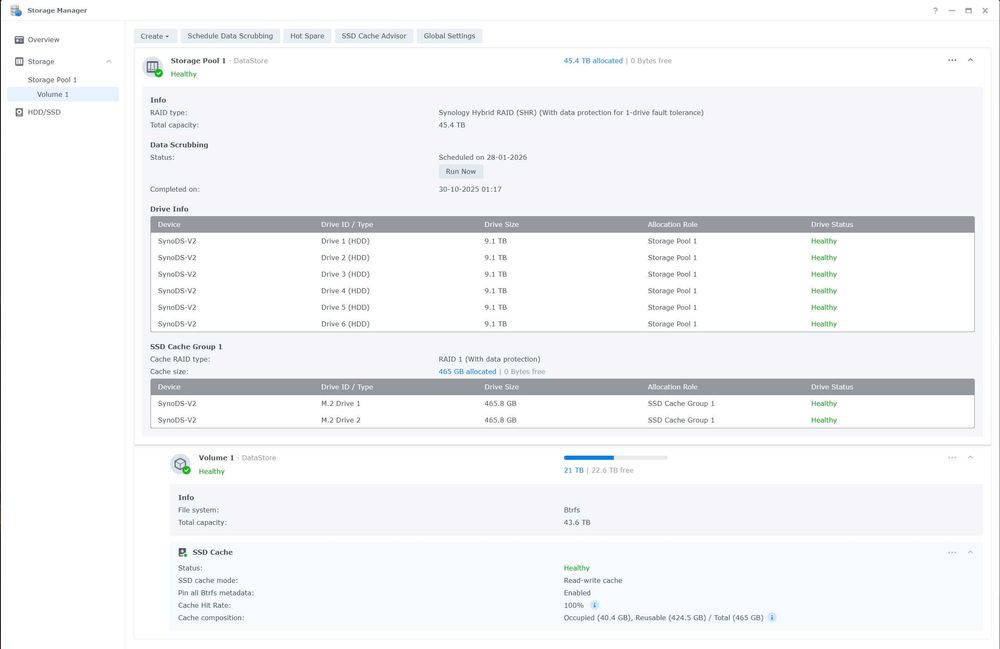Screen dimensions: 1000x649
Task: Click the Storage Pool 1 title heading
Action: (198, 61)
